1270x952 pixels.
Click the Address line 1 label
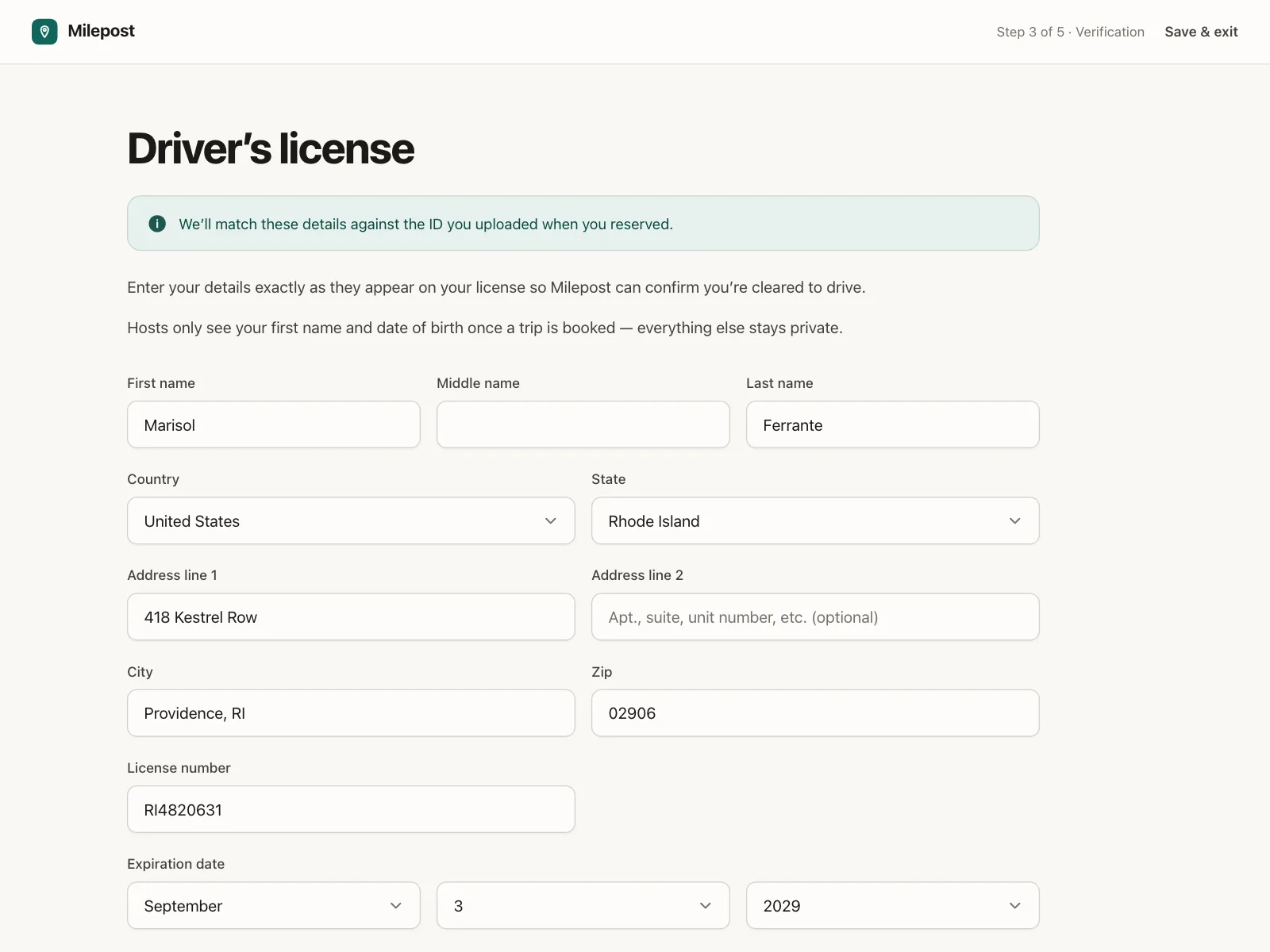[x=172, y=575]
